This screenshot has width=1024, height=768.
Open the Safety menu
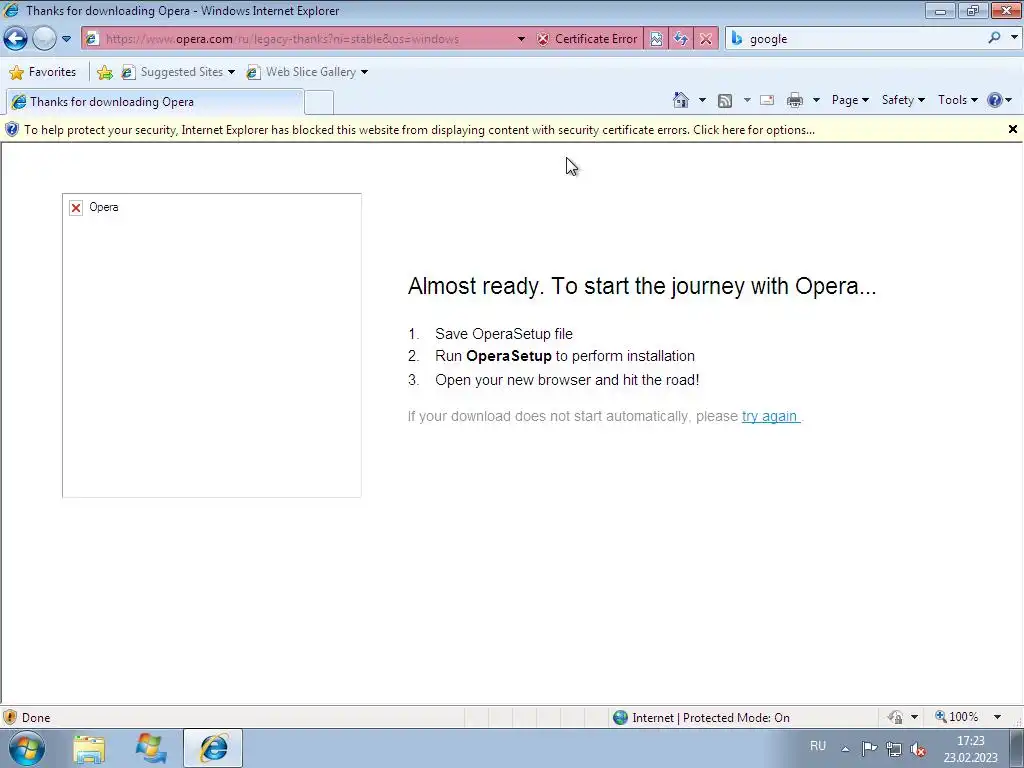click(x=903, y=100)
